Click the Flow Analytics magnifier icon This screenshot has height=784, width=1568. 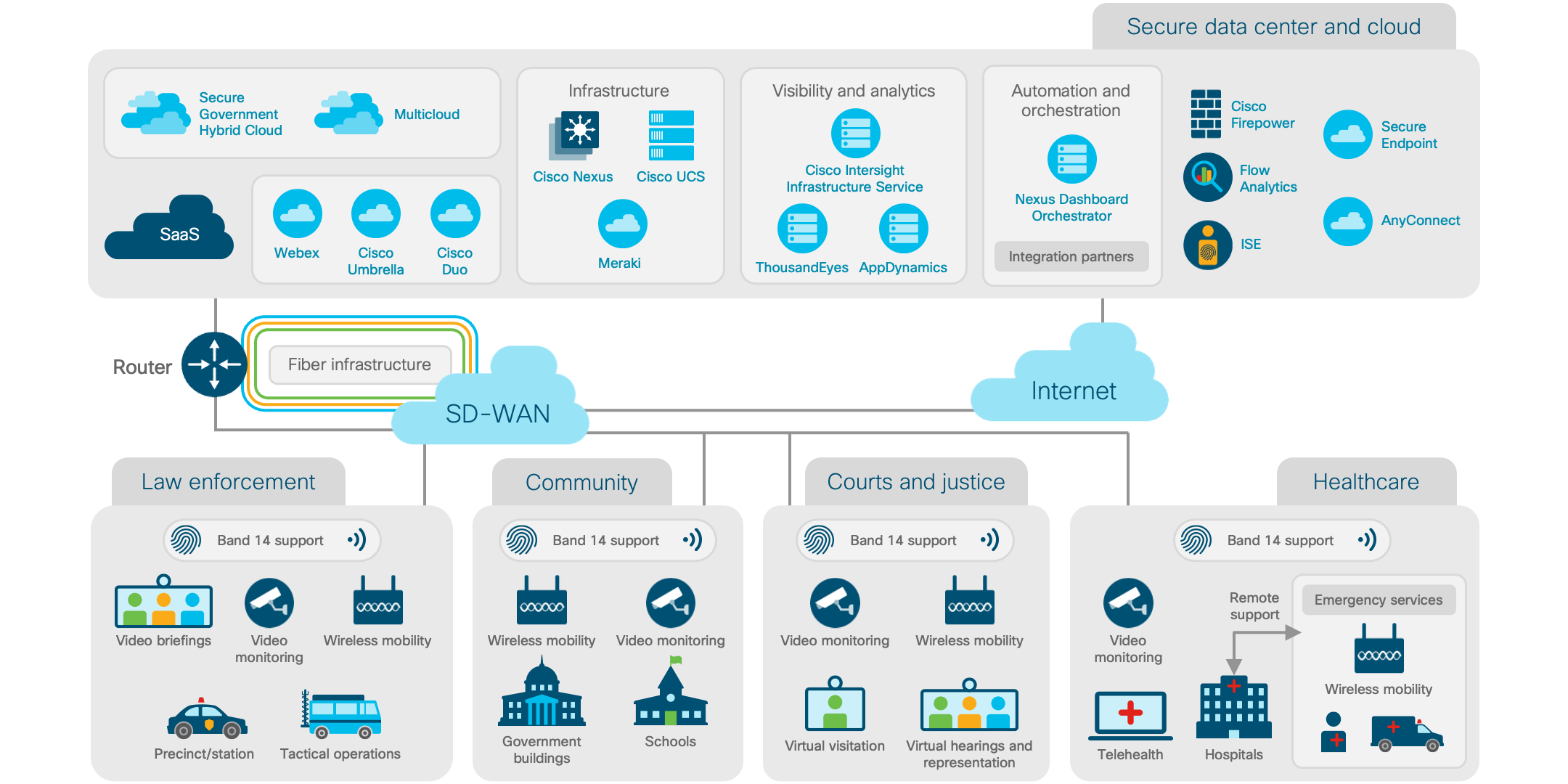tap(1208, 178)
